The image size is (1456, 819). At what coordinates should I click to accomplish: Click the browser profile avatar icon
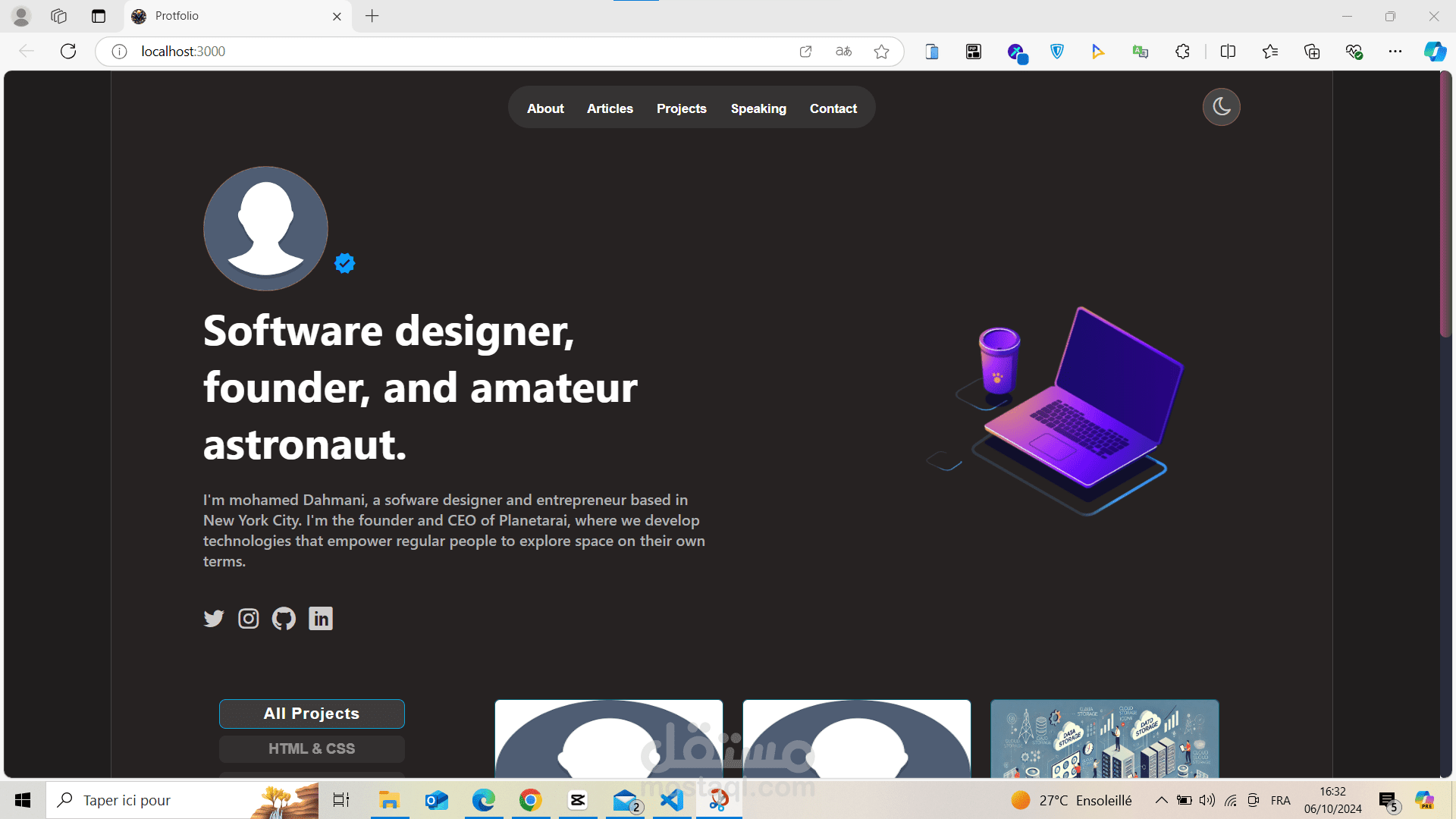21,16
